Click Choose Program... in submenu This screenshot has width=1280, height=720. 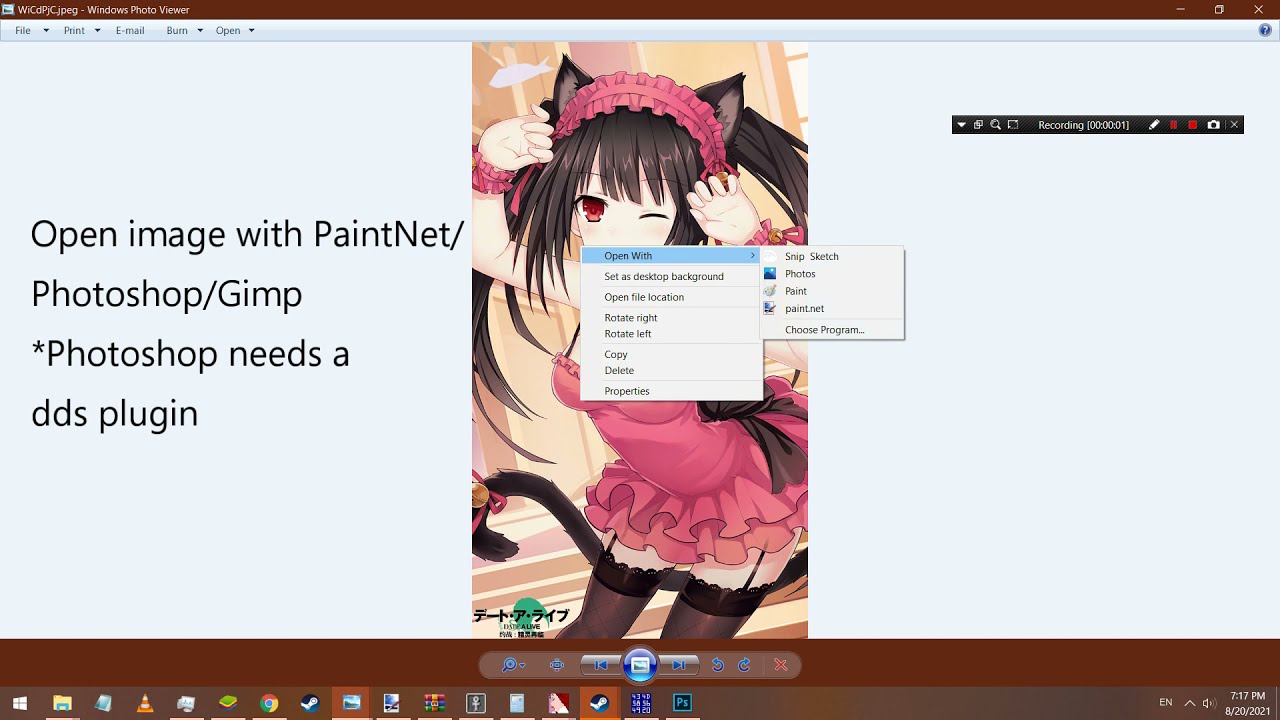point(832,330)
